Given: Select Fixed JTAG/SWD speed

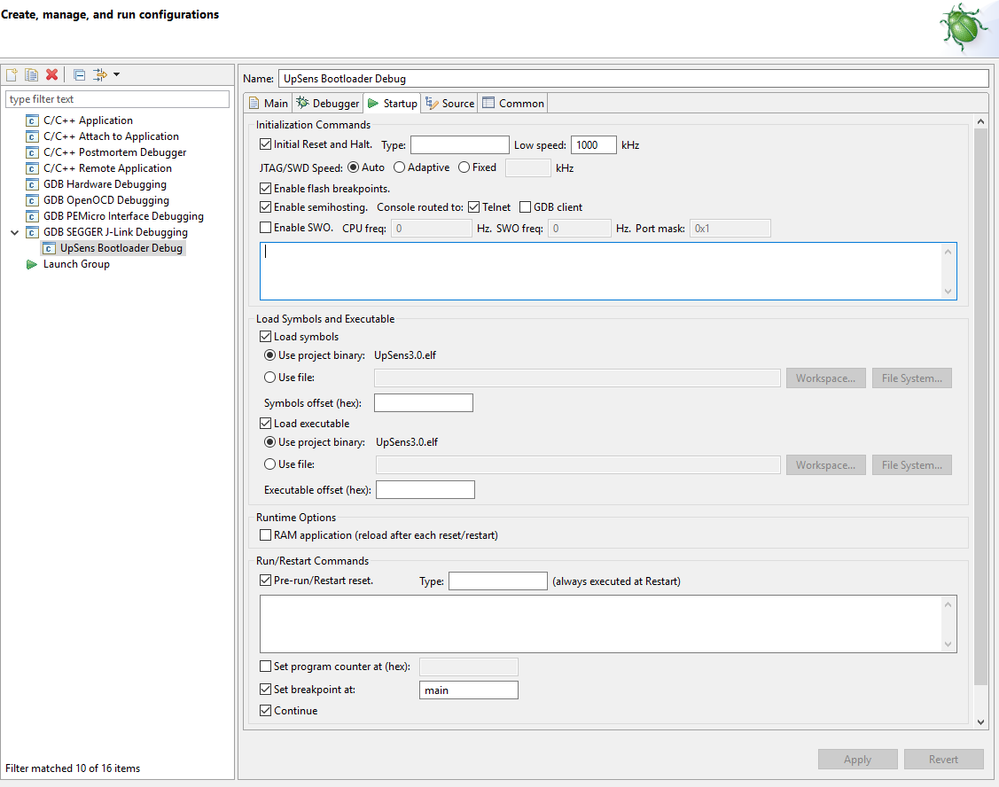Looking at the screenshot, I should 464,168.
